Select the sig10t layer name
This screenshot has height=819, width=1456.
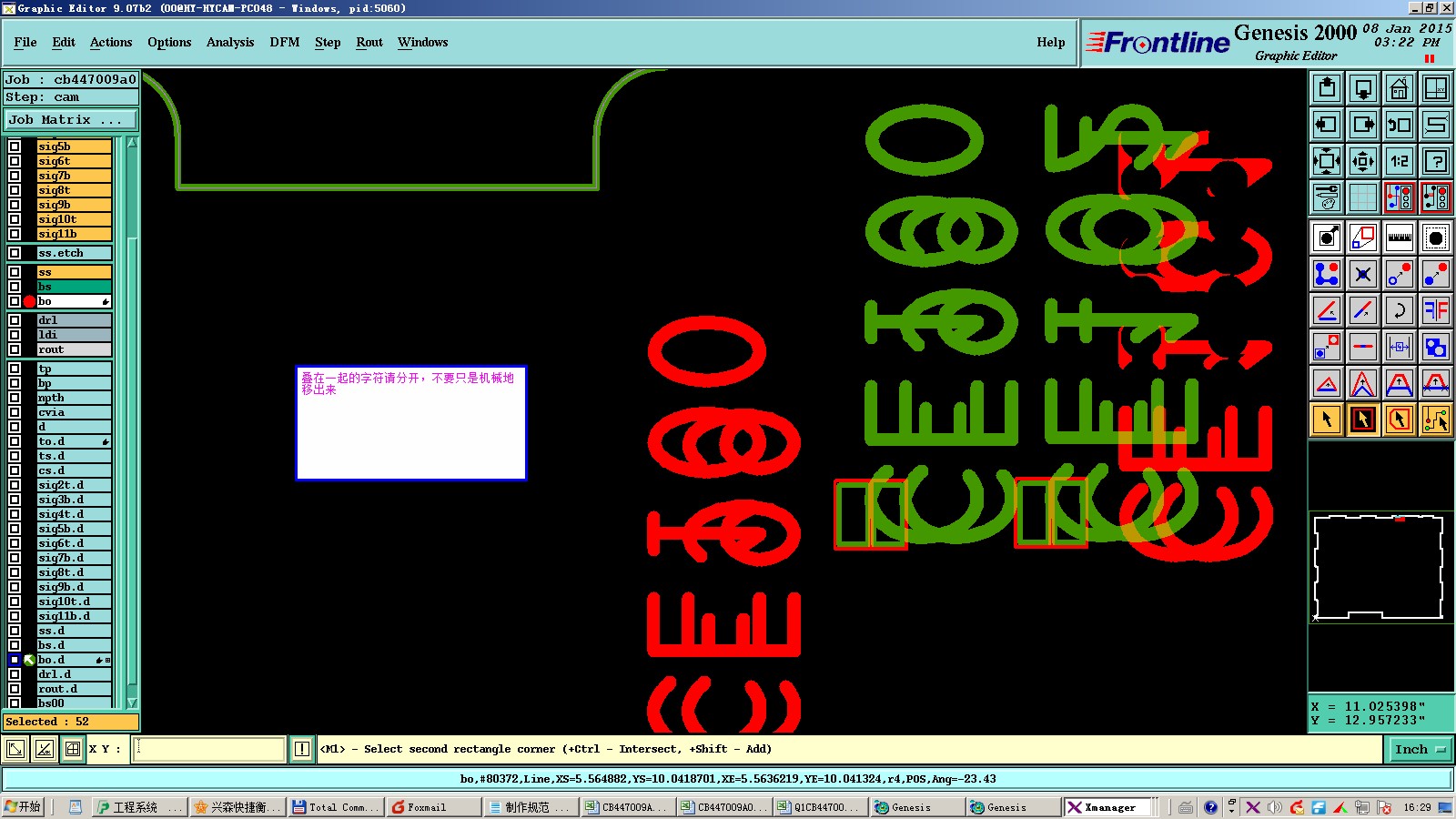(x=74, y=219)
